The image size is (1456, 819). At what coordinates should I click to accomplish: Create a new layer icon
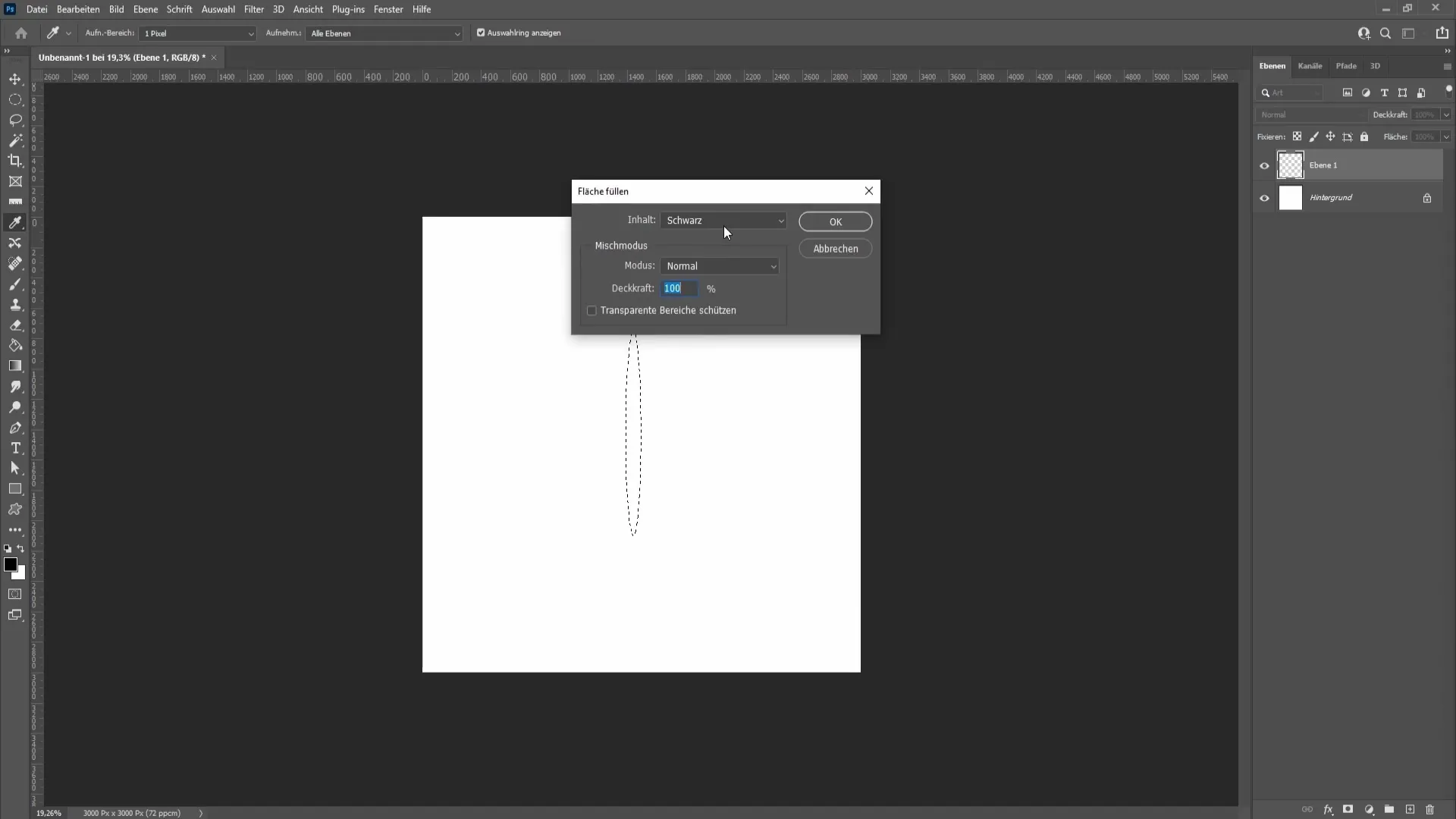pos(1410,810)
